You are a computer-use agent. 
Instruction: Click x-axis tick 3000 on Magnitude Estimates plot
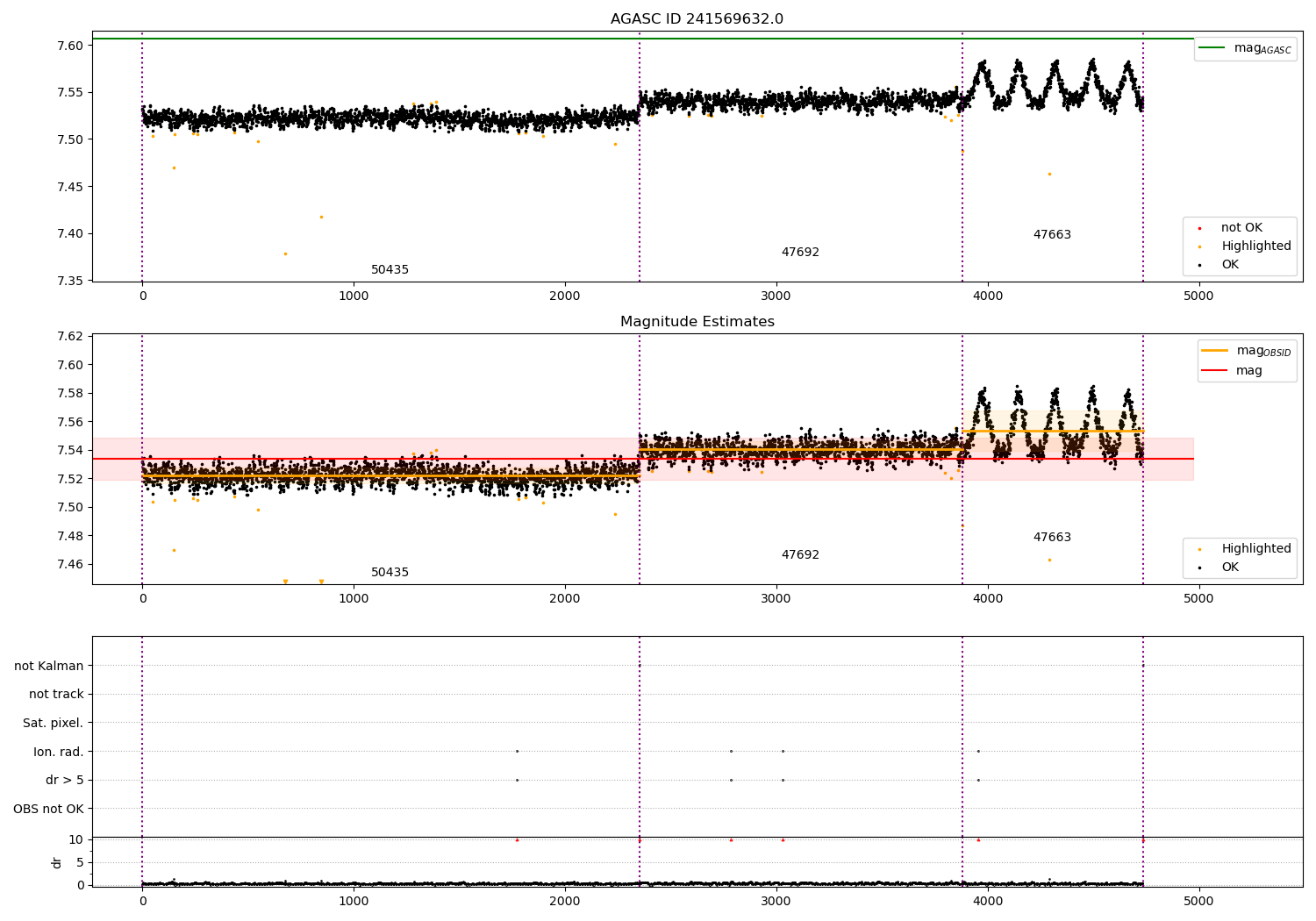click(x=776, y=599)
